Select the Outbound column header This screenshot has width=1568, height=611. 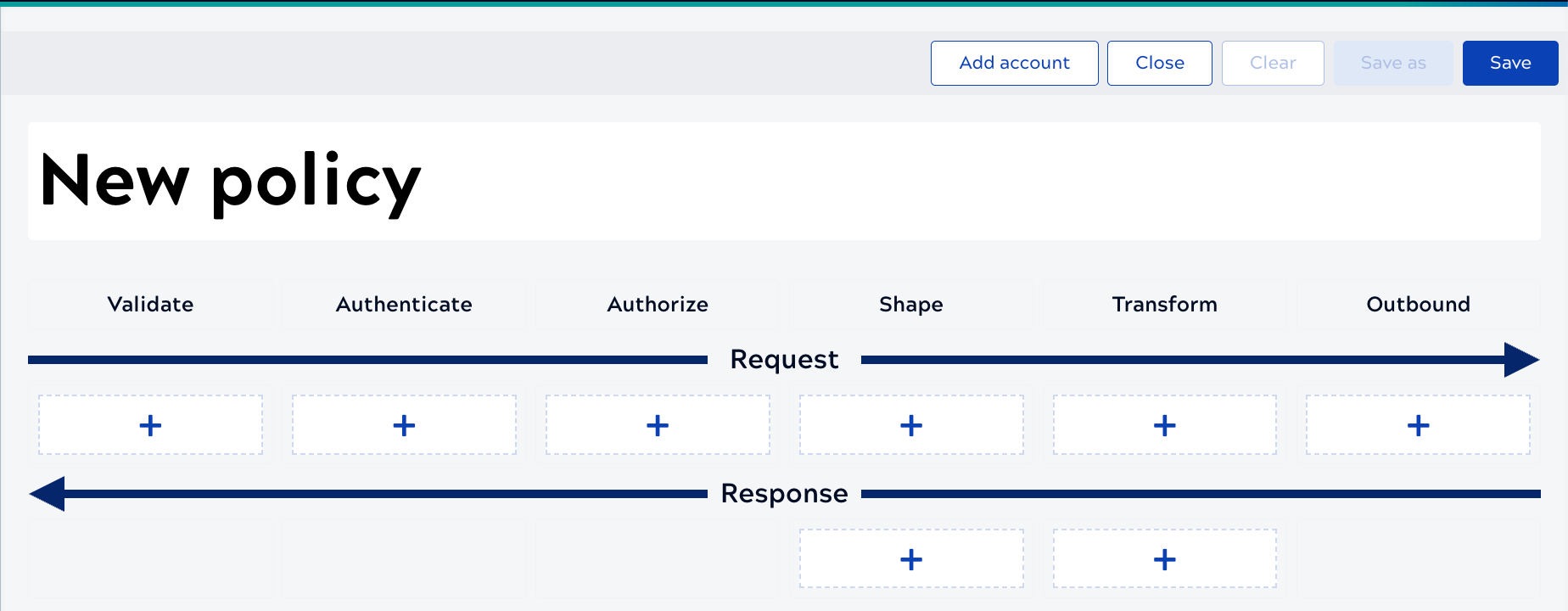pyautogui.click(x=1418, y=305)
